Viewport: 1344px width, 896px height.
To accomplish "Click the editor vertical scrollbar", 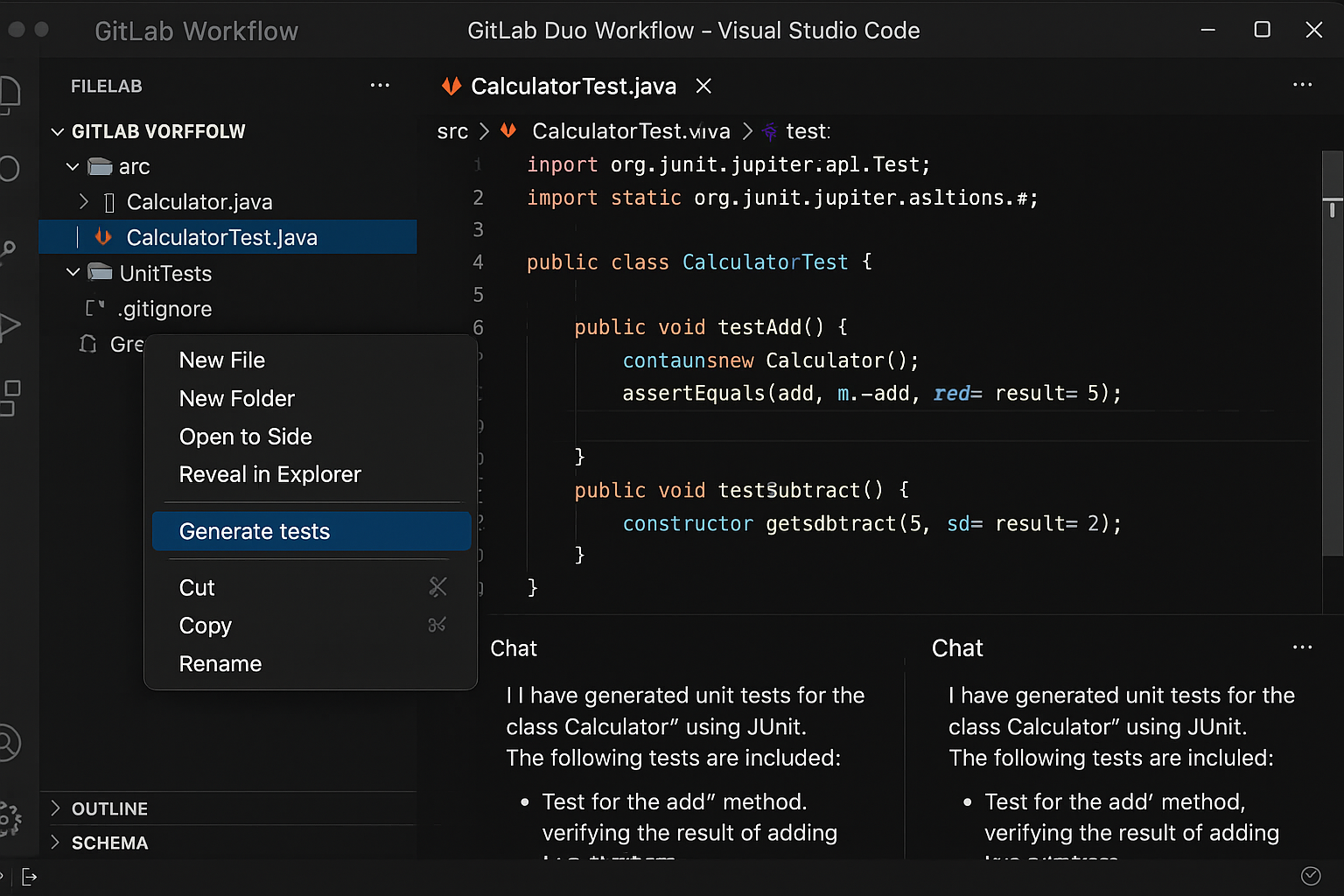I will coord(1332,350).
